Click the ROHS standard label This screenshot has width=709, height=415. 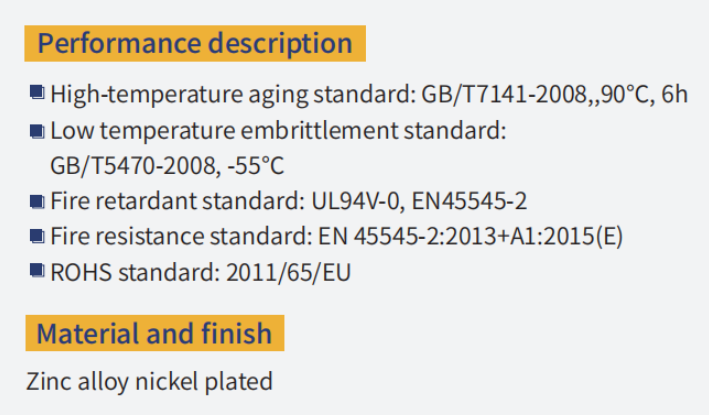click(x=135, y=273)
